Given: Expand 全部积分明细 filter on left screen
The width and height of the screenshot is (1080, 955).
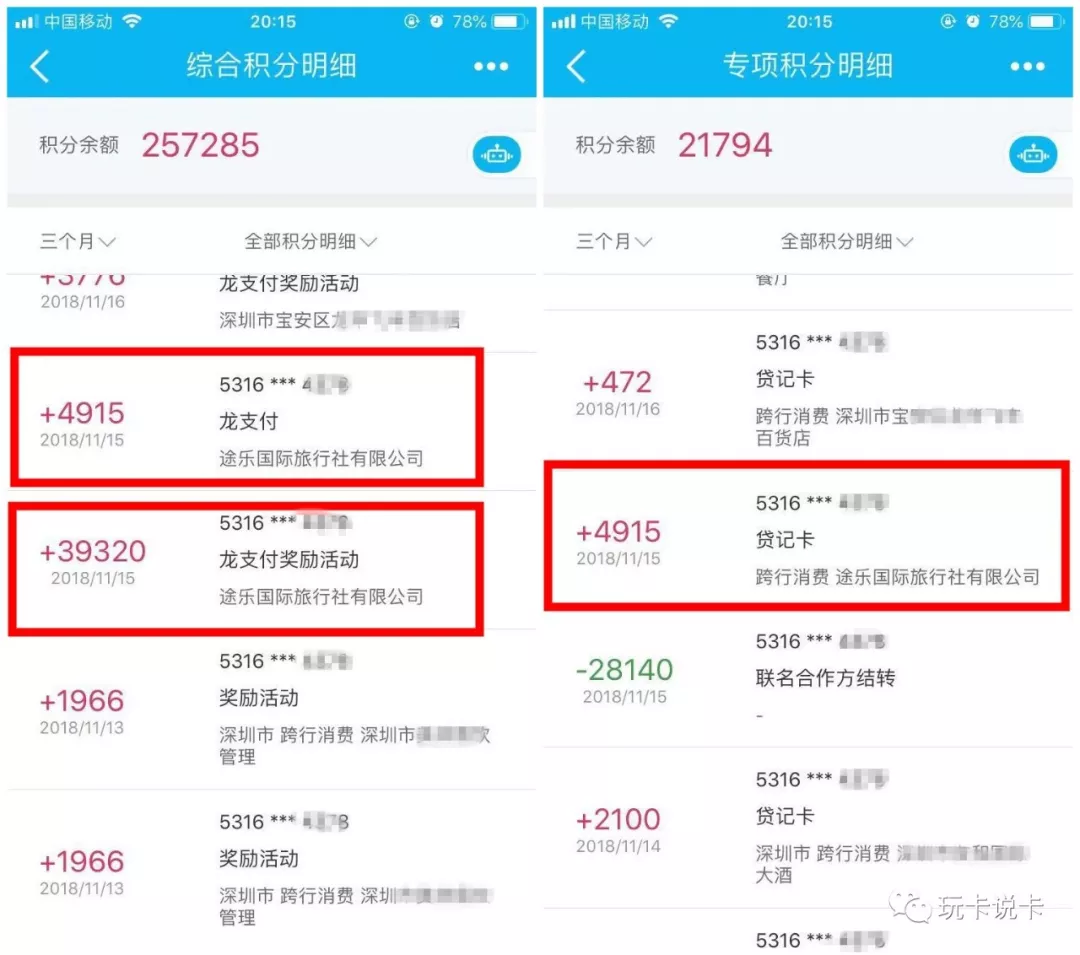Looking at the screenshot, I should (x=310, y=242).
